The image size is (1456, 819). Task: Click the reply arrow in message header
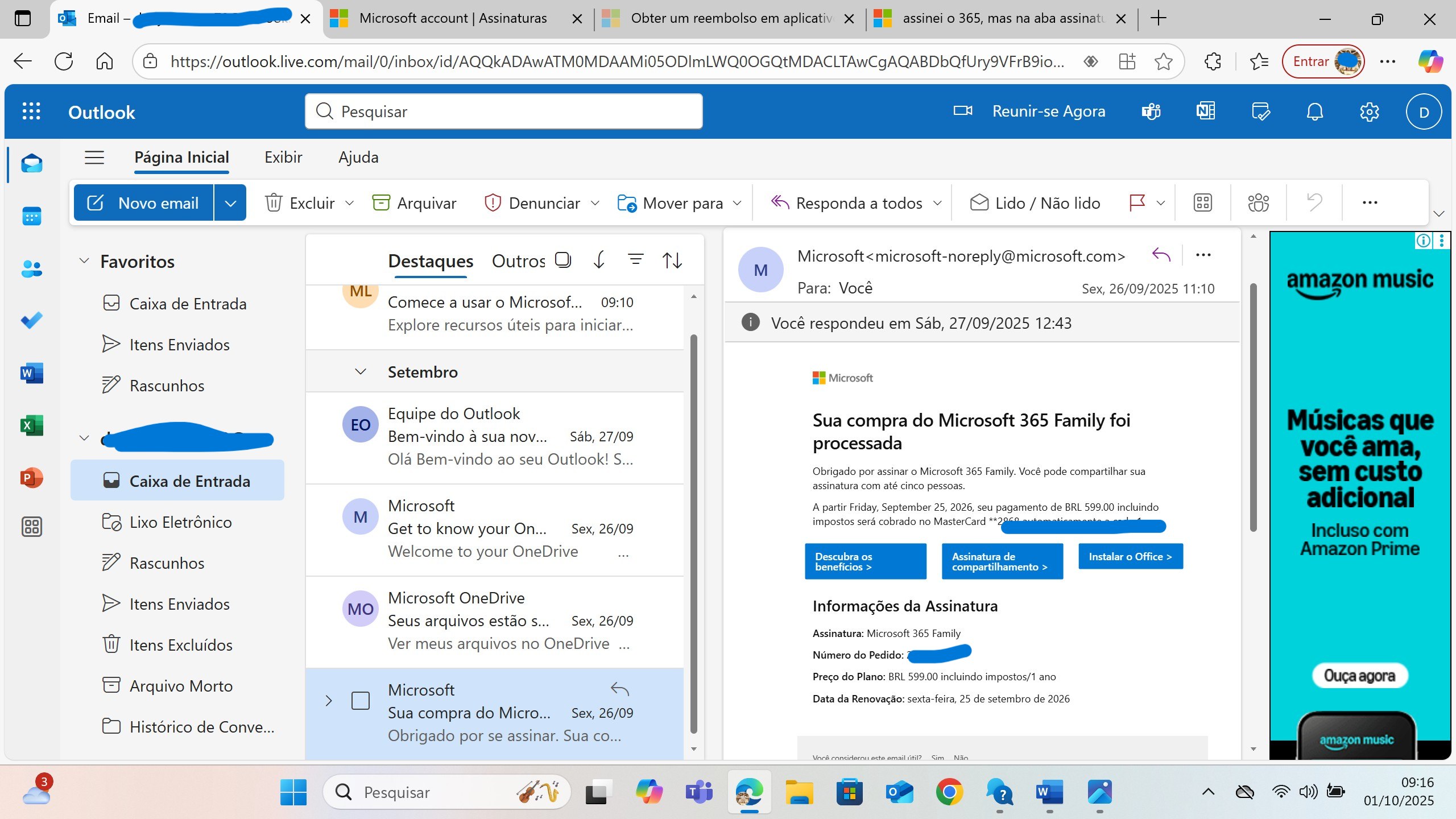(1161, 255)
